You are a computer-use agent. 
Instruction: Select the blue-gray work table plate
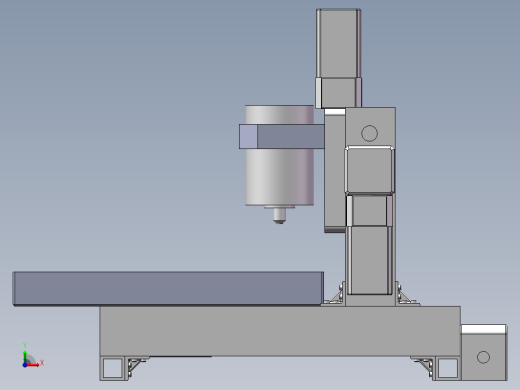tap(168, 288)
